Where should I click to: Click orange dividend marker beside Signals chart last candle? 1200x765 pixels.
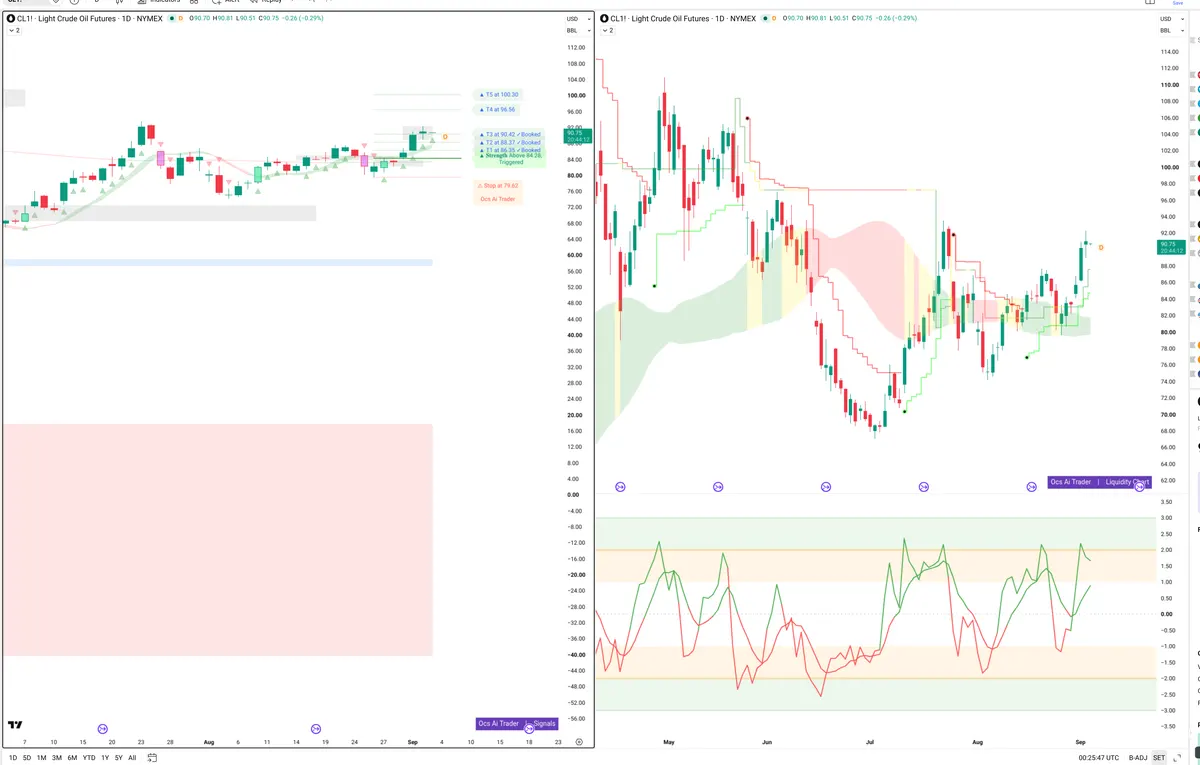[x=445, y=136]
